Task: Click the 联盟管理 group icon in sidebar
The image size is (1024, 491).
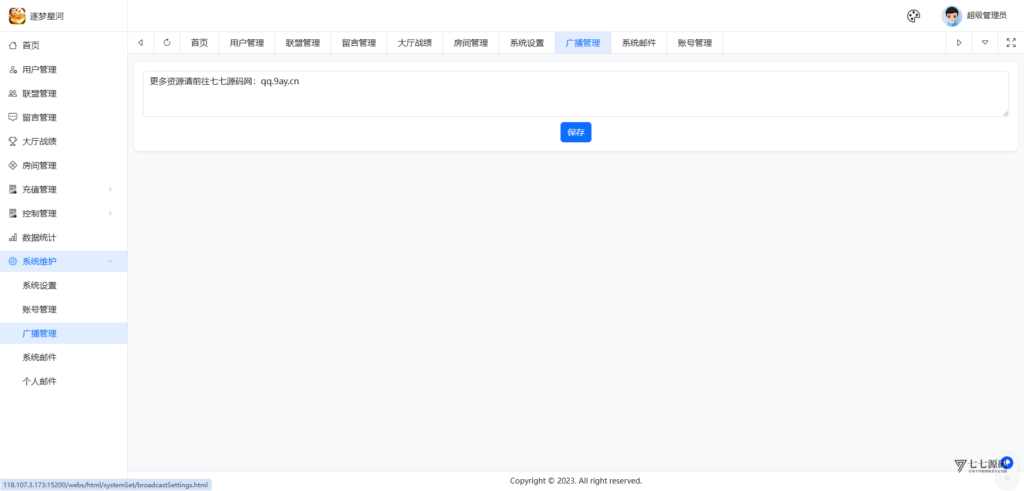Action: pos(12,94)
